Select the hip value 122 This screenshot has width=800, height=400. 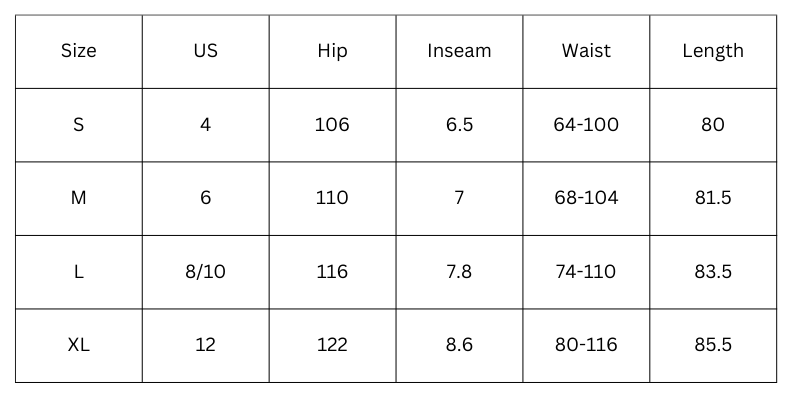(x=332, y=345)
